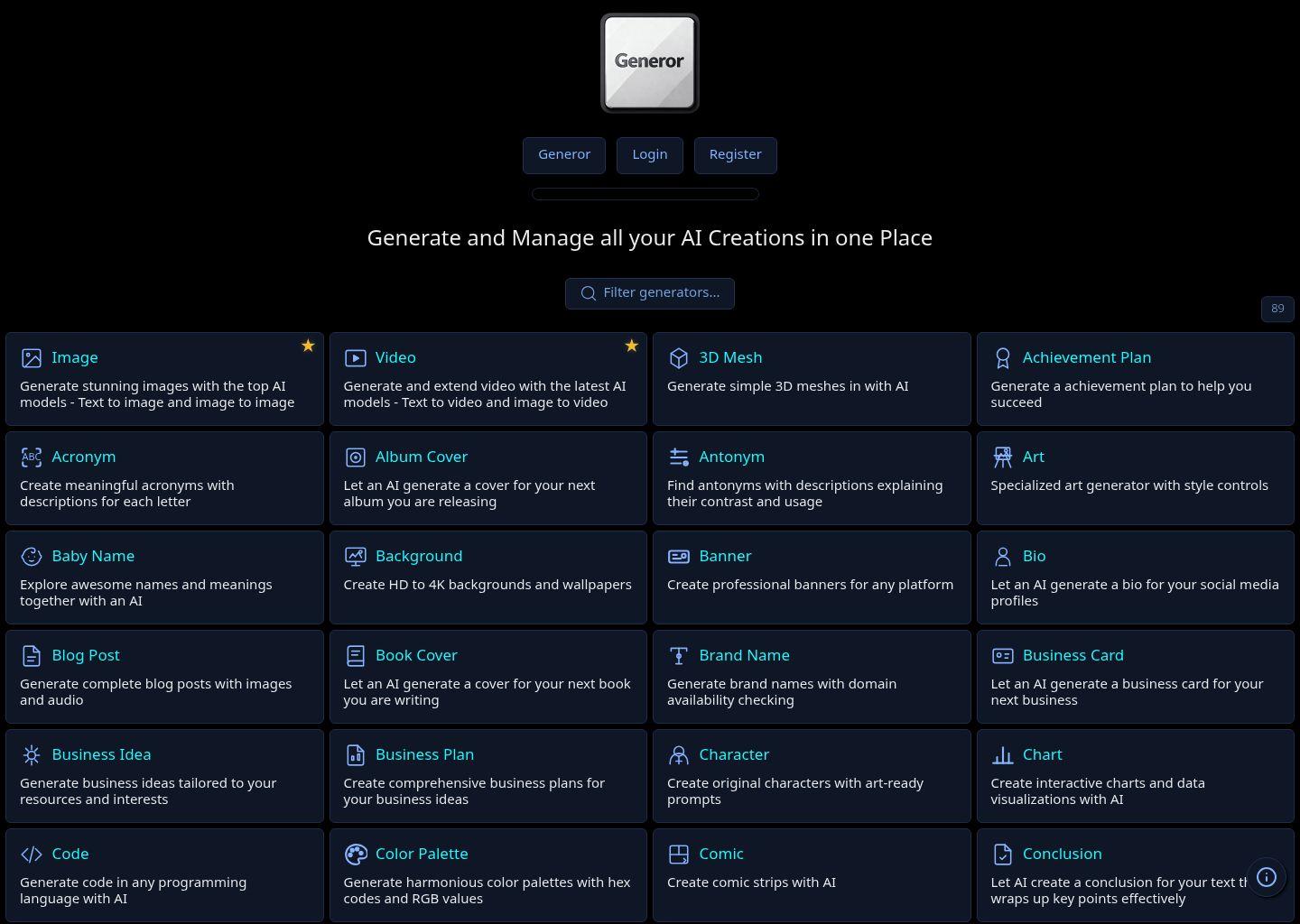Screen dimensions: 1300x924
Task: Select the Color Palette icon
Action: [x=356, y=855]
